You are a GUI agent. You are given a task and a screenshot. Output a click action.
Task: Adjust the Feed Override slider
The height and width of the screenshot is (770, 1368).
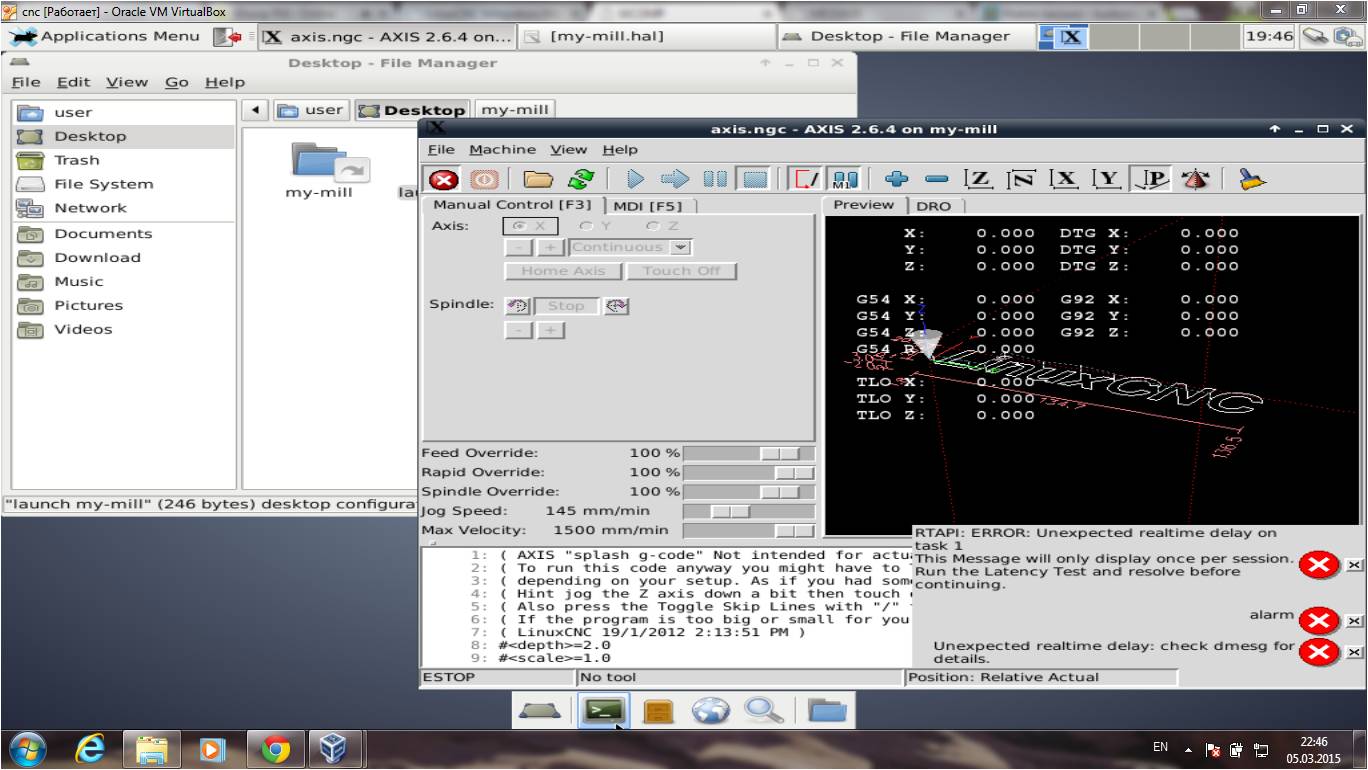point(749,454)
